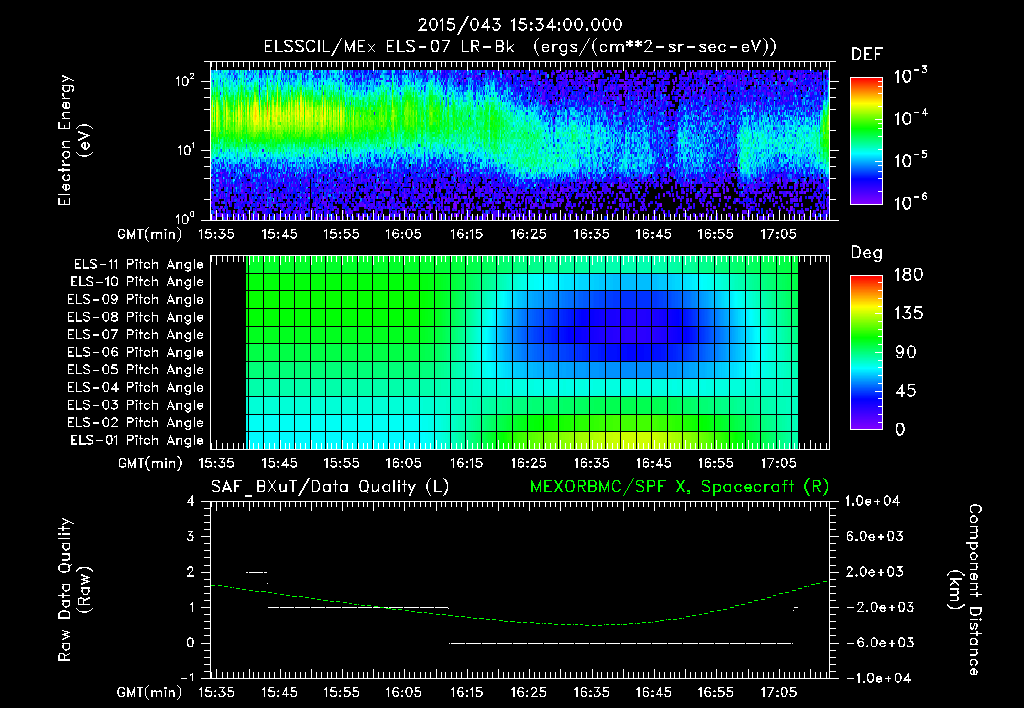Click the Component Distance (km) axis label
Screen dimensions: 1024x708
[x=964, y=590]
